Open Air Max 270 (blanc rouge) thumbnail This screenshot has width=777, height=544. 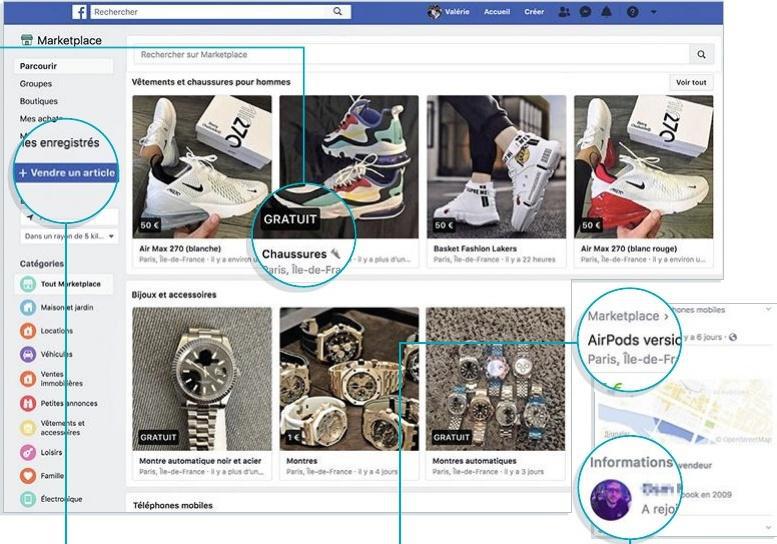(x=643, y=167)
